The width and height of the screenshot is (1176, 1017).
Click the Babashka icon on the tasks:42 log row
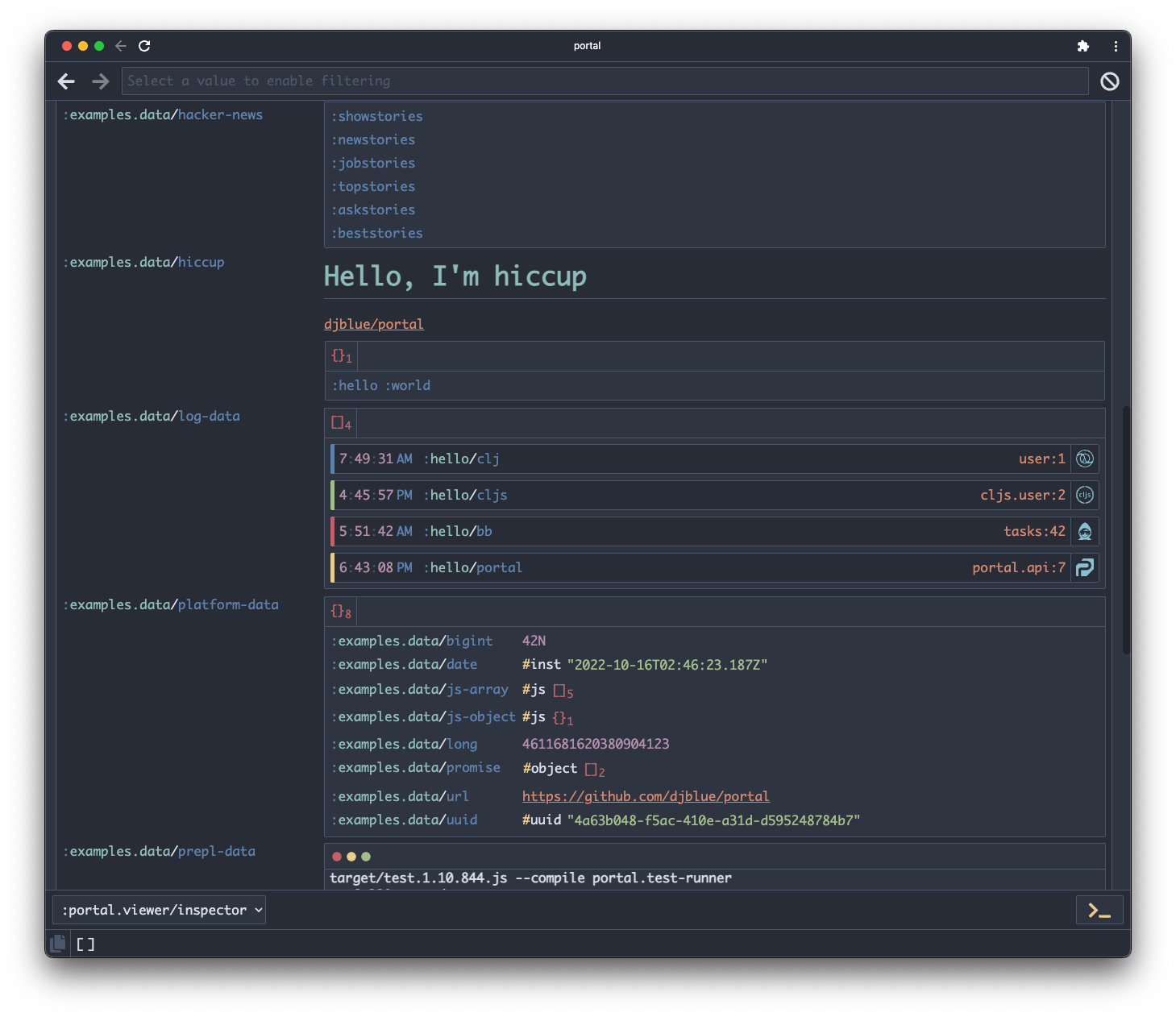(x=1084, y=531)
